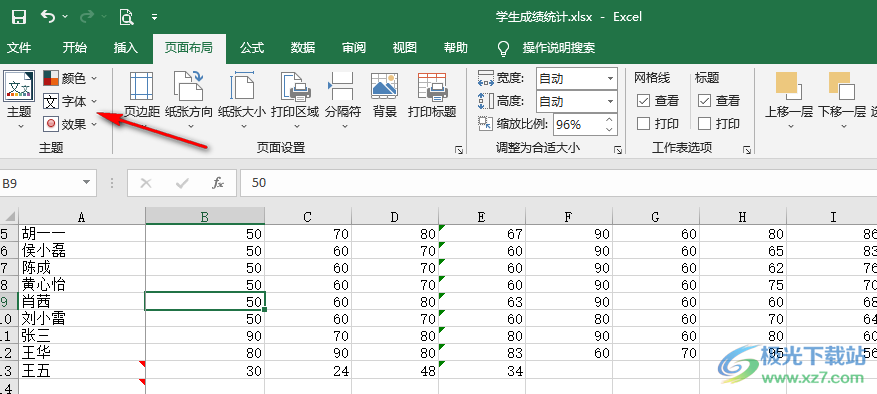877x394 pixels.
Task: Open paper Size (纸张大小) options
Action: tap(242, 101)
